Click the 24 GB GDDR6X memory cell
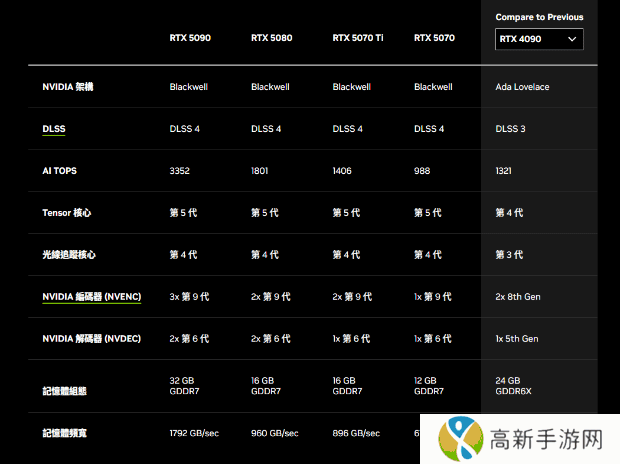The height and width of the screenshot is (464, 620). tap(514, 386)
